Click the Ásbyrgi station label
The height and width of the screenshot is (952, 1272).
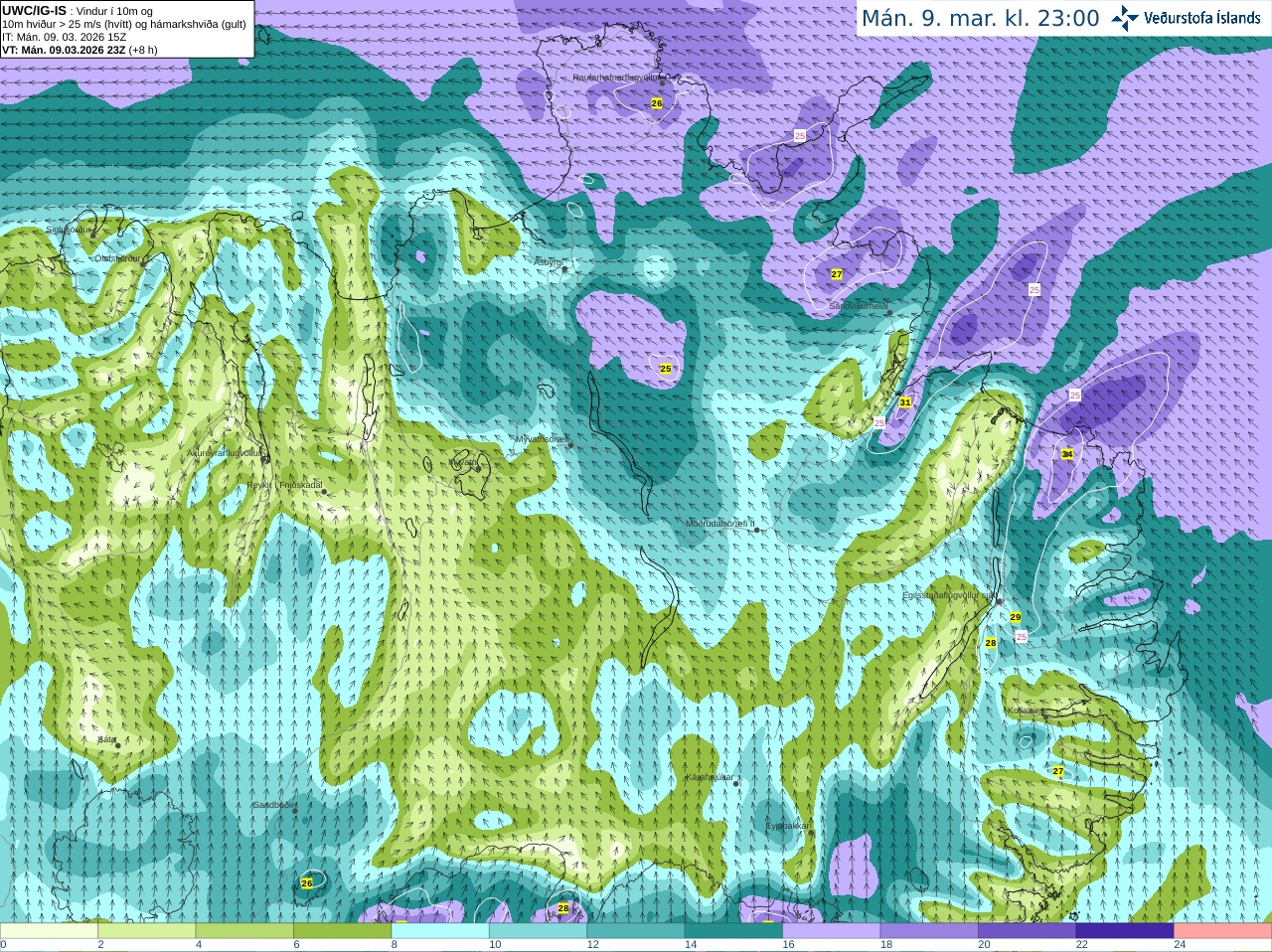pyautogui.click(x=549, y=262)
